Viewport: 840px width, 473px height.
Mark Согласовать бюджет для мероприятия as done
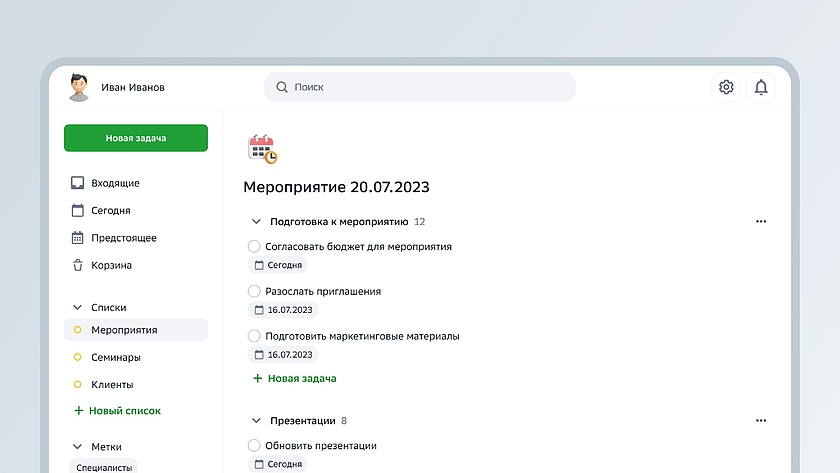click(254, 246)
